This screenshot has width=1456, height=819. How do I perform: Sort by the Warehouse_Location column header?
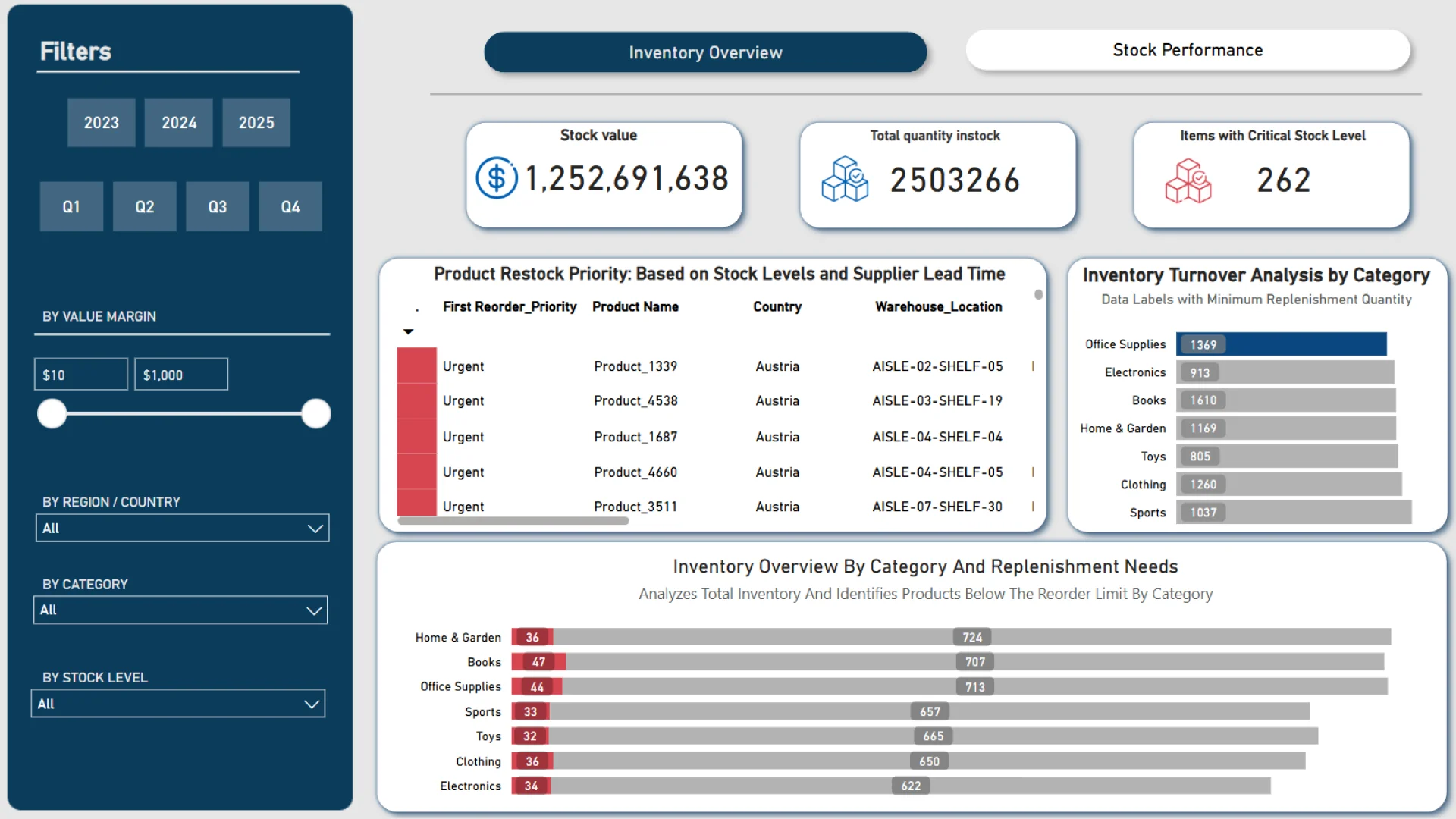click(938, 306)
